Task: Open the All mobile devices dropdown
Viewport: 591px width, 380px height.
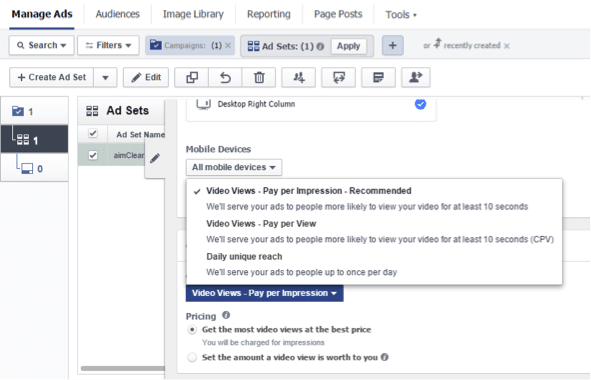Action: (x=234, y=167)
